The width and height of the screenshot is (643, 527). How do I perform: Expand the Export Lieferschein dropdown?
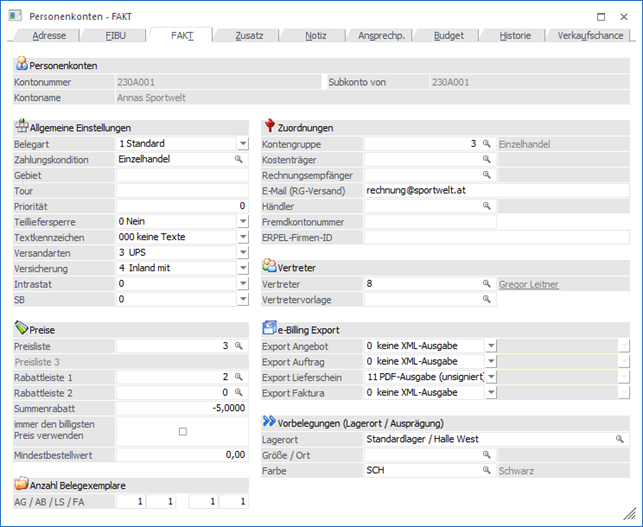pyautogui.click(x=490, y=376)
